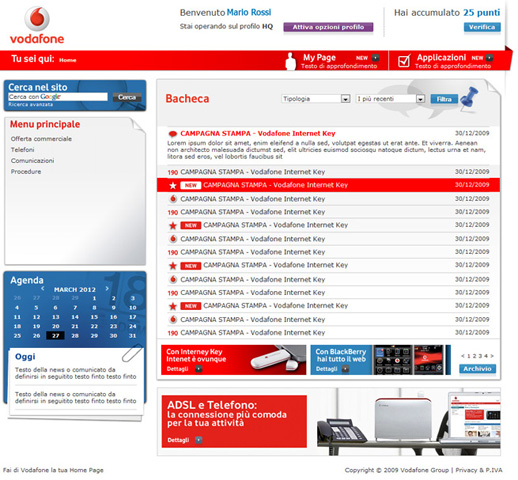Focus the Cerca con Google search field
The image size is (518, 480).
(x=58, y=97)
